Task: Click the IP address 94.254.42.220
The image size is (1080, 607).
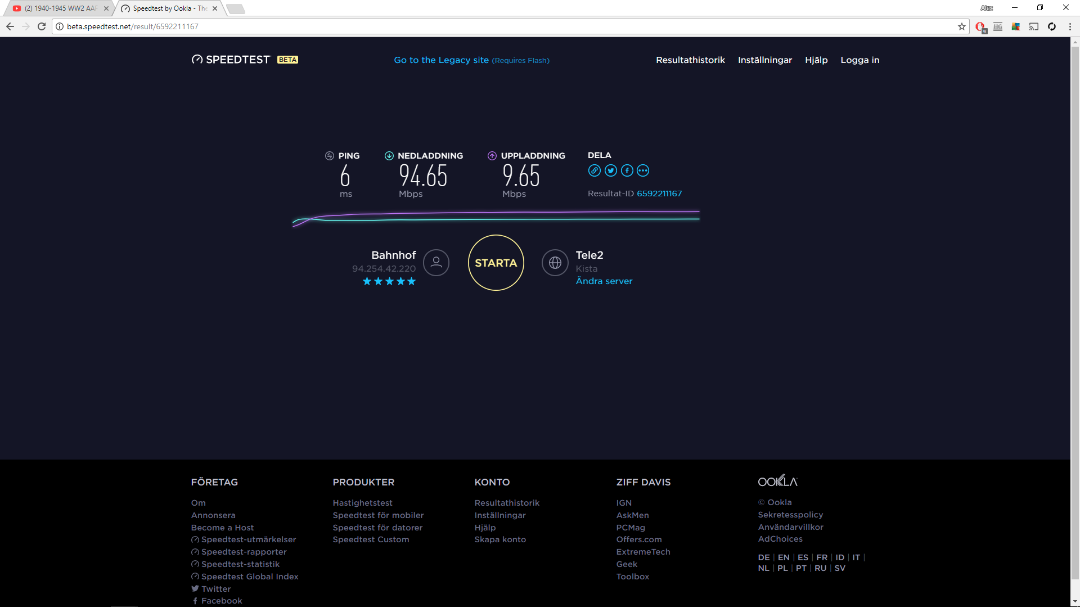Action: (x=384, y=269)
